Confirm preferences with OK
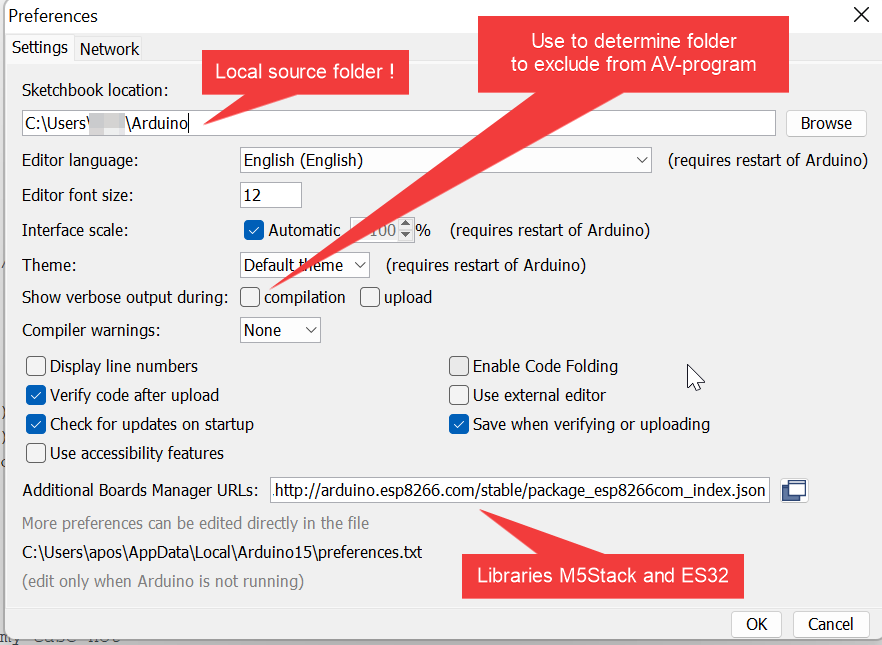 (x=757, y=624)
